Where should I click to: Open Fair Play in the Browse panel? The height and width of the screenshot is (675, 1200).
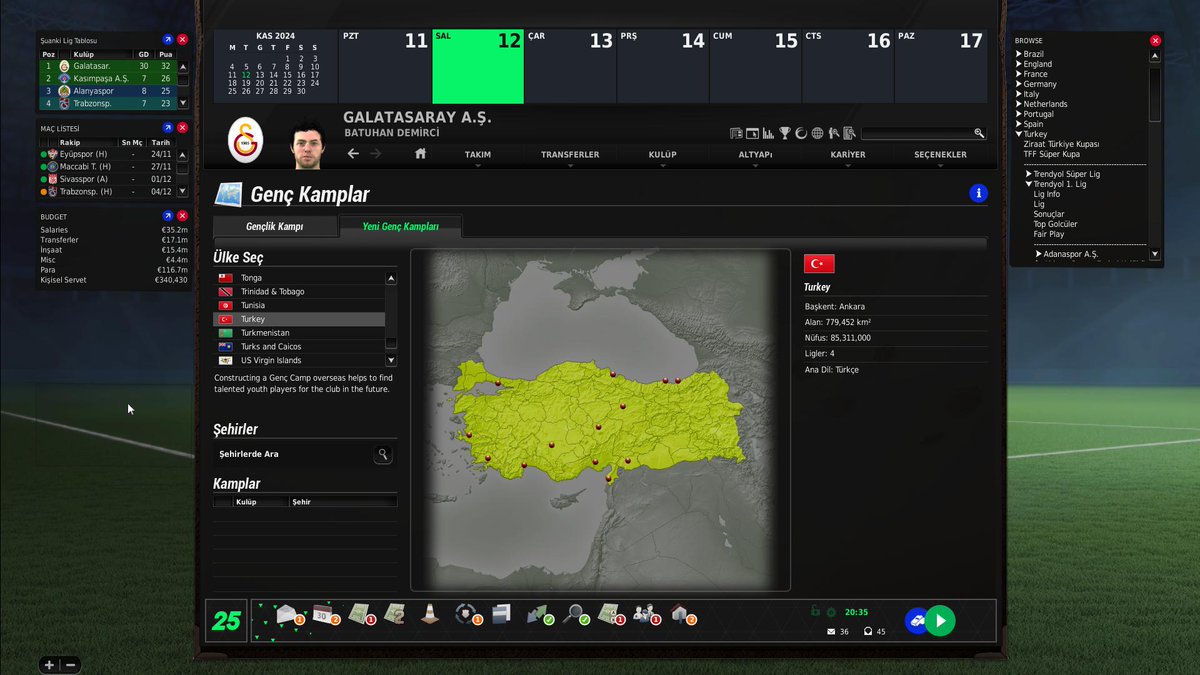point(1049,234)
